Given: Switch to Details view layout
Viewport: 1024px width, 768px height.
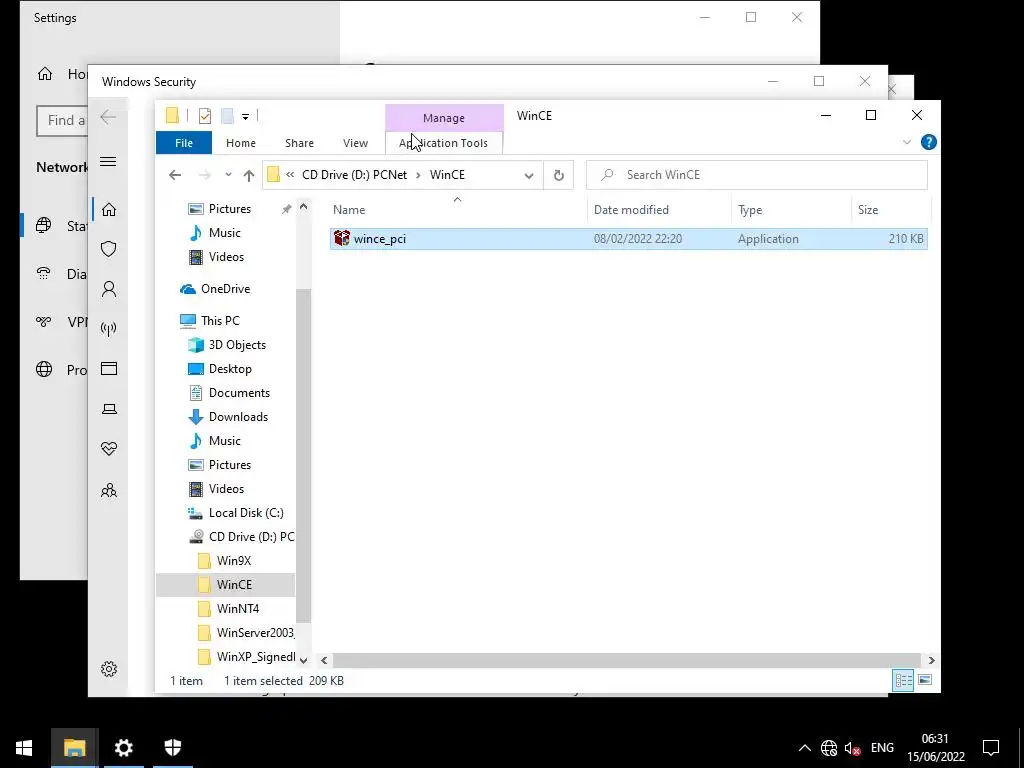Looking at the screenshot, I should pos(904,680).
